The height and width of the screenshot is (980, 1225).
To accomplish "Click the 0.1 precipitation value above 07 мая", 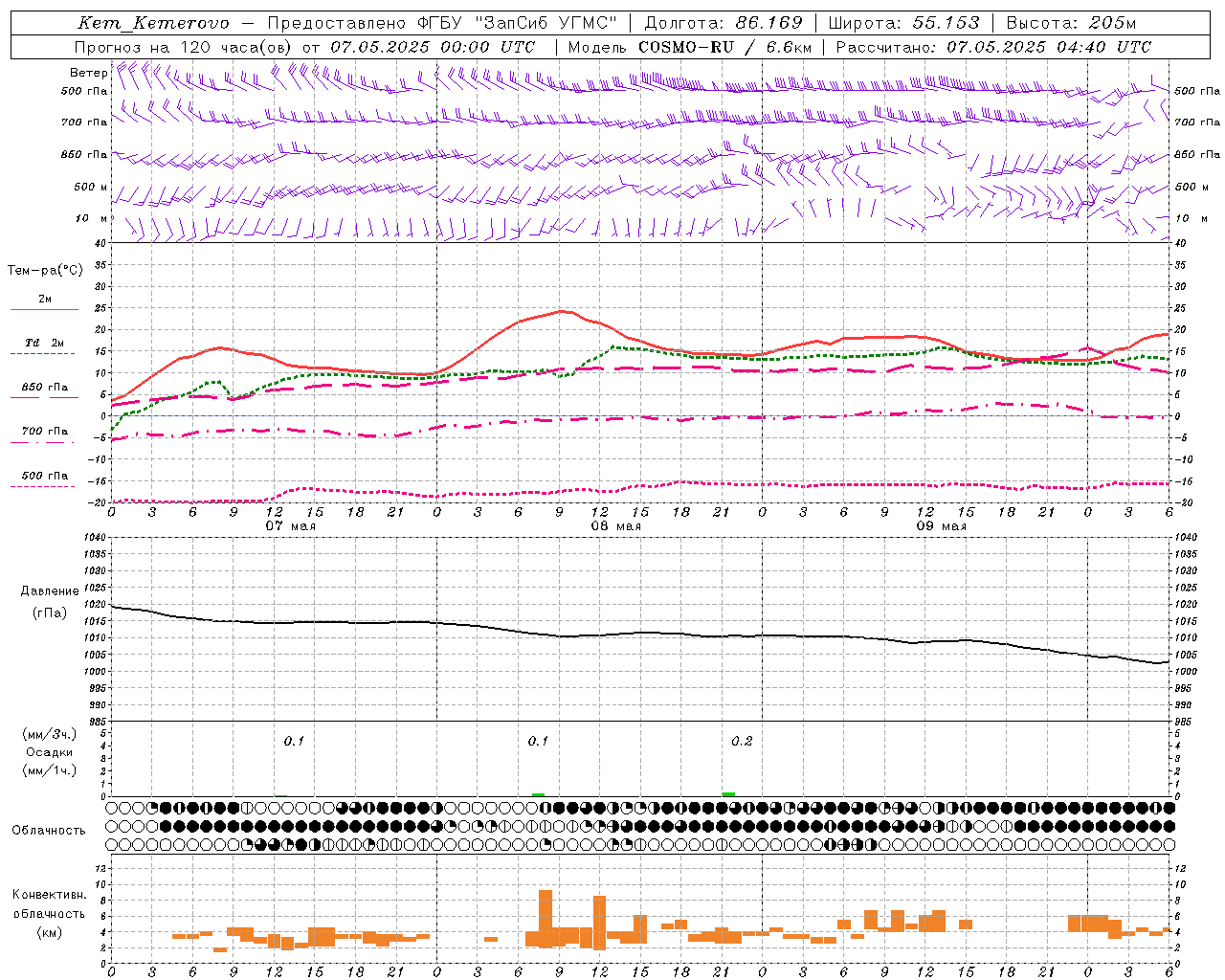I will [x=294, y=742].
